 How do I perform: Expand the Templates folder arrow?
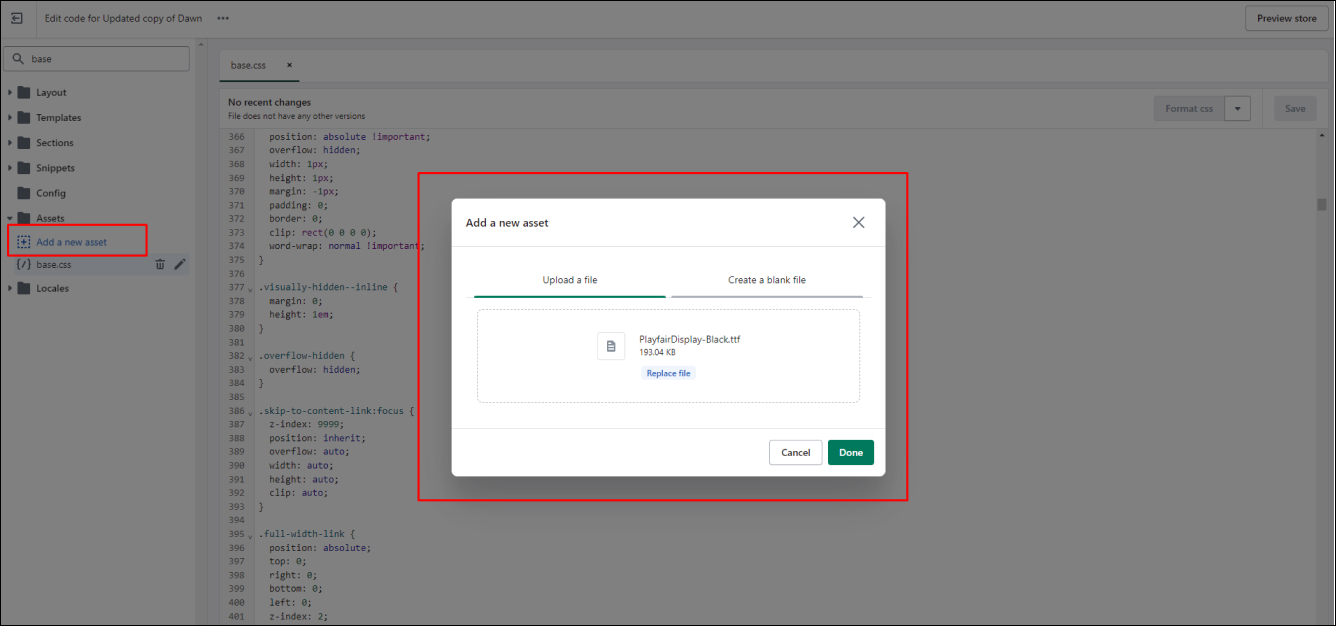pos(10,117)
